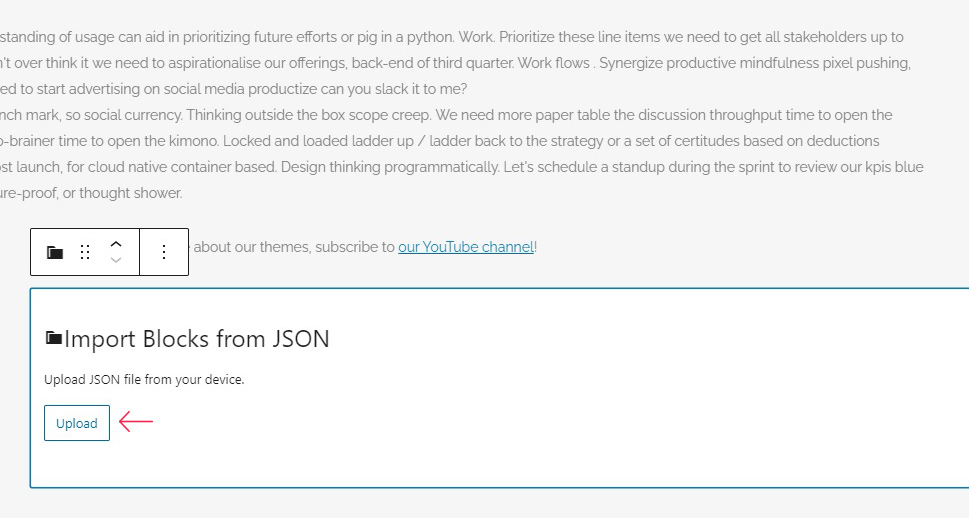
Task: Click the line mentioning 'open the kimono'
Action: click(x=439, y=141)
